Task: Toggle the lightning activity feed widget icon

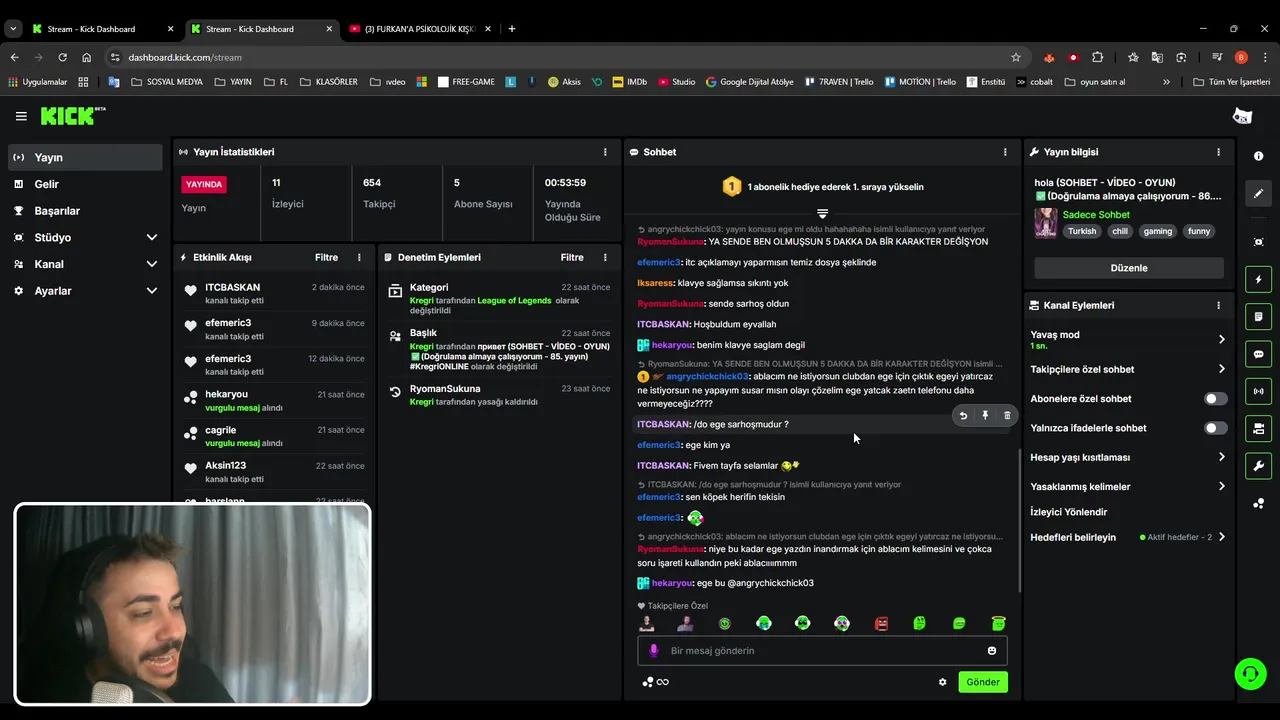Action: [1258, 280]
